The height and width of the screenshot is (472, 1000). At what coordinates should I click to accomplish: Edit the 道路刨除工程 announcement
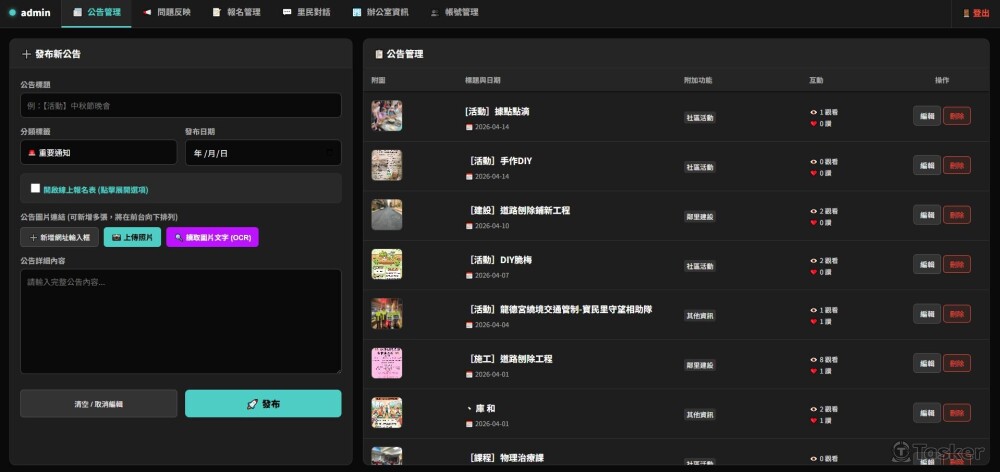point(927,363)
